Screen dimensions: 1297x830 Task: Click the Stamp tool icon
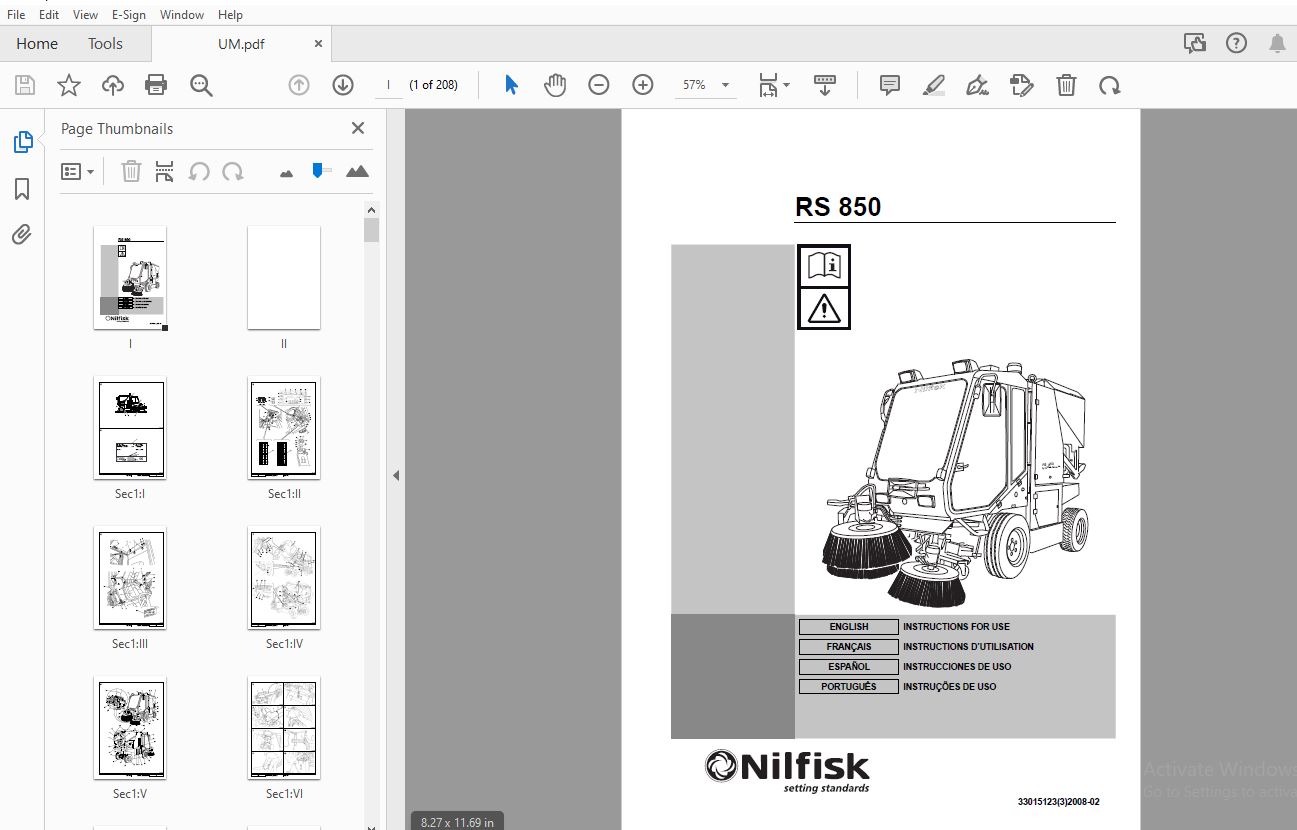pos(1022,85)
